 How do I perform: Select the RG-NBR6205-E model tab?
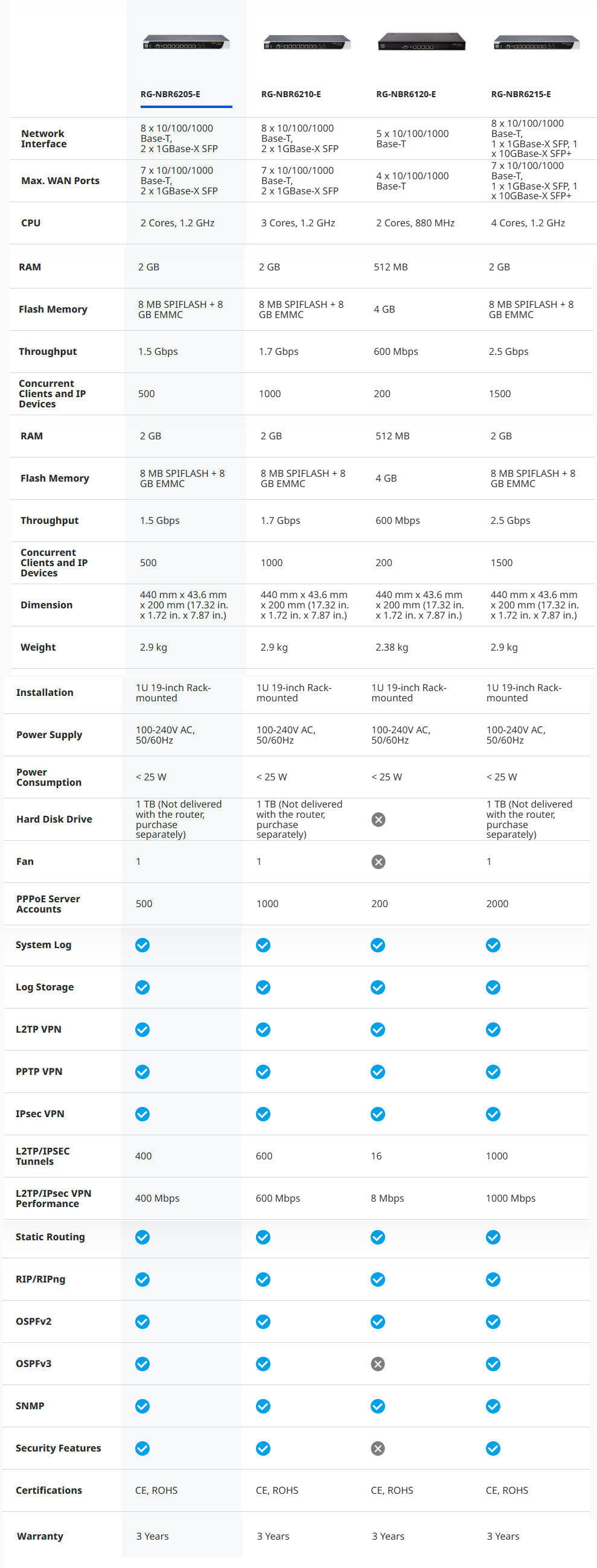[170, 94]
